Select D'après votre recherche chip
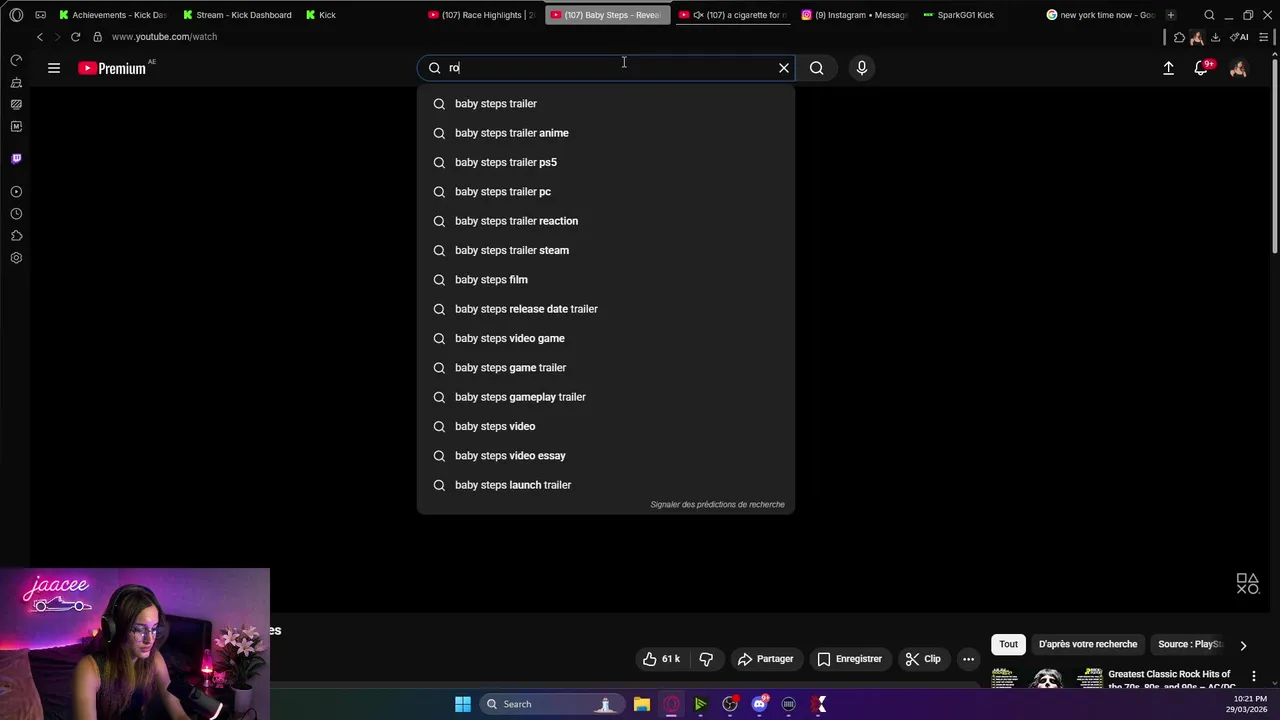 [1088, 645]
